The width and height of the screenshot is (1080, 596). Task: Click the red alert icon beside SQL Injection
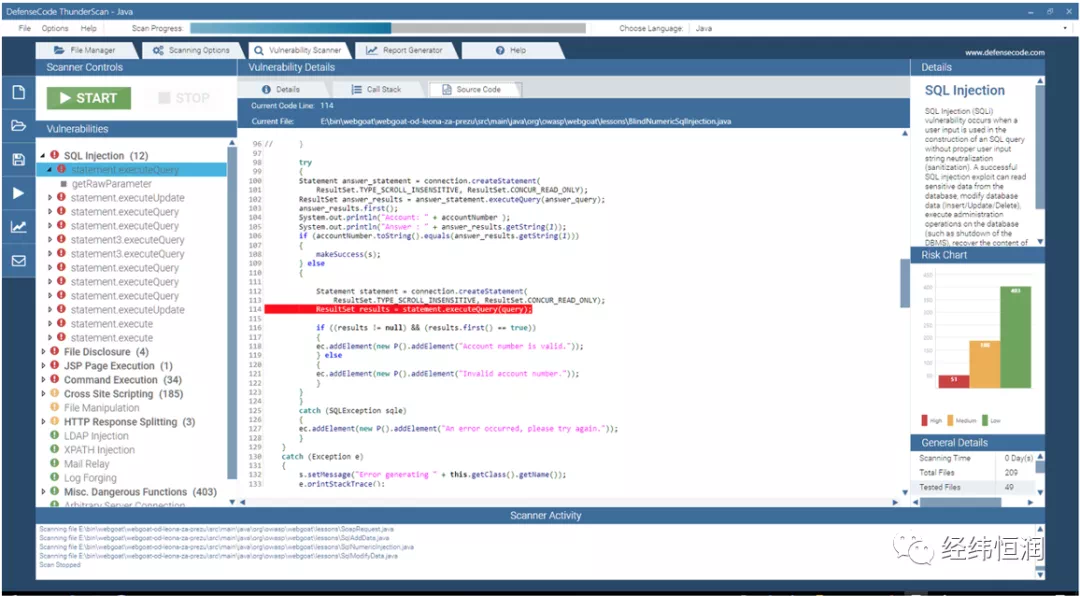[x=54, y=156]
